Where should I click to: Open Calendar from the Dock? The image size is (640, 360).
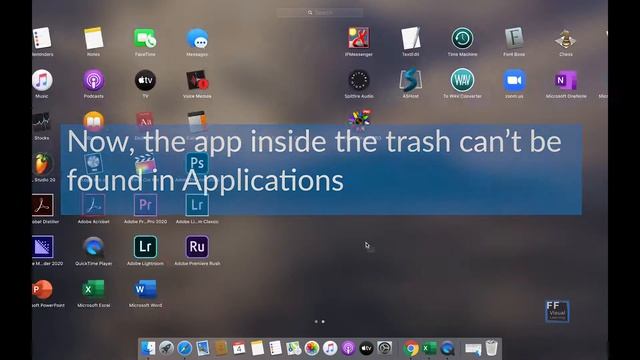point(239,348)
